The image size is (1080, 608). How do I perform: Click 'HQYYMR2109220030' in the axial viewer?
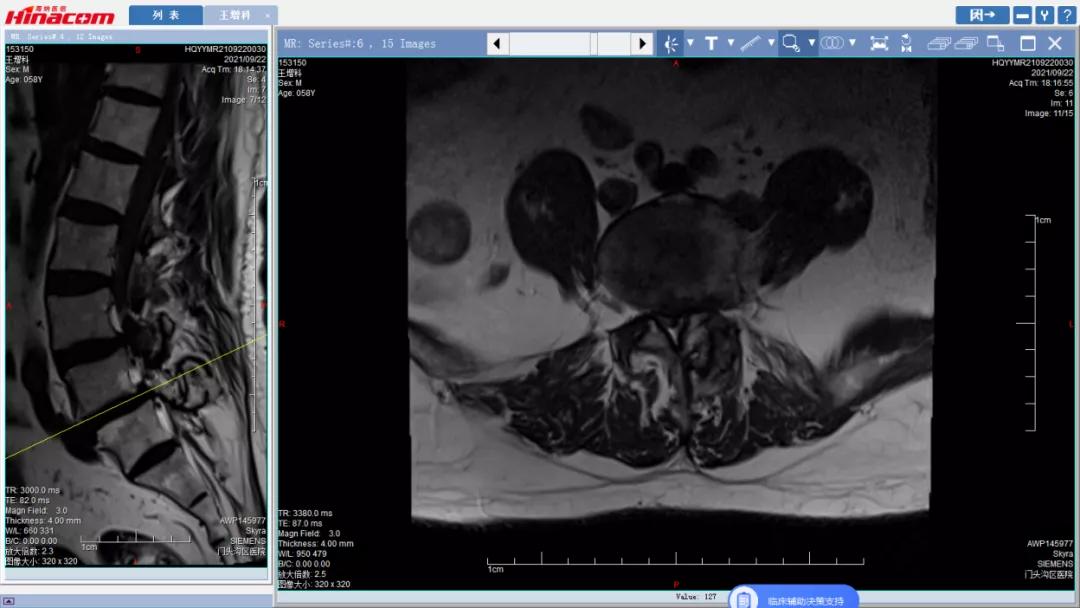1032,63
